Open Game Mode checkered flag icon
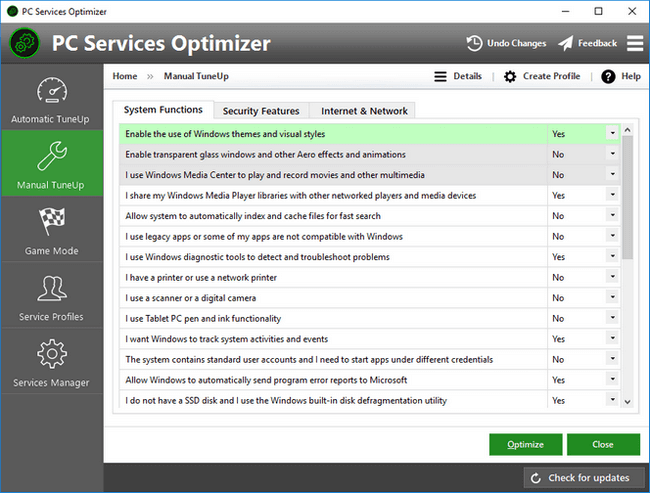Screen dimensions: 650x493 click(x=52, y=221)
